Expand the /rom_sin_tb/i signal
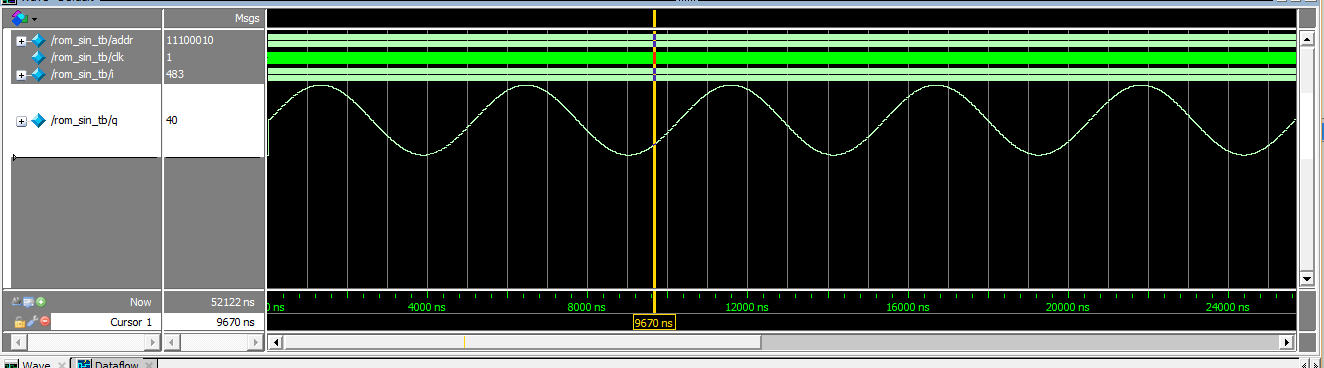Screen dimensions: 1324x368 coord(21,75)
